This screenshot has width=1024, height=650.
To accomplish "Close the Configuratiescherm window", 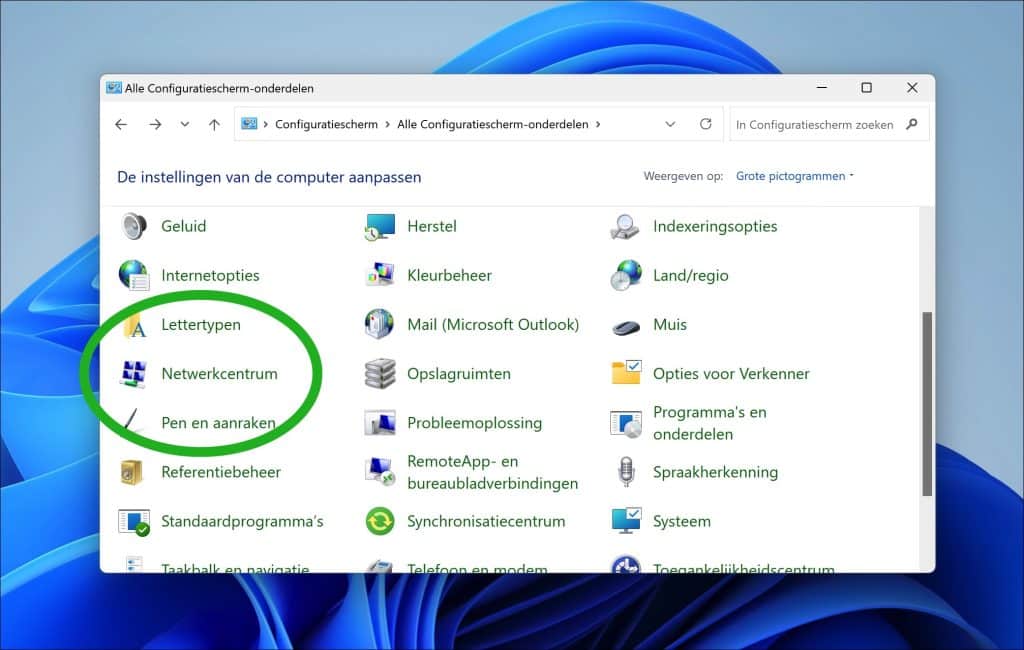I will tap(912, 88).
